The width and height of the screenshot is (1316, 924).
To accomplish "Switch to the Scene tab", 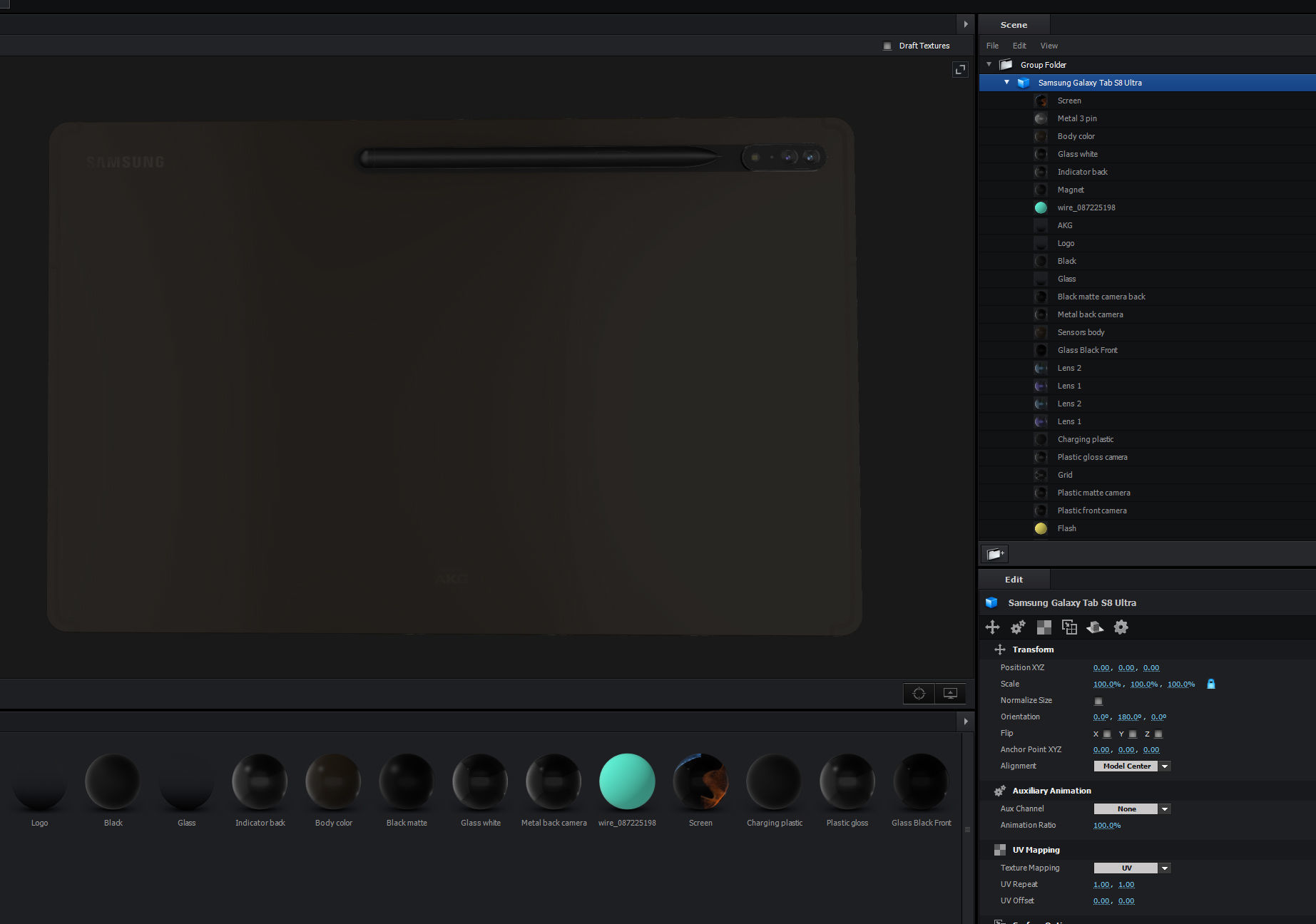I will [x=1014, y=25].
